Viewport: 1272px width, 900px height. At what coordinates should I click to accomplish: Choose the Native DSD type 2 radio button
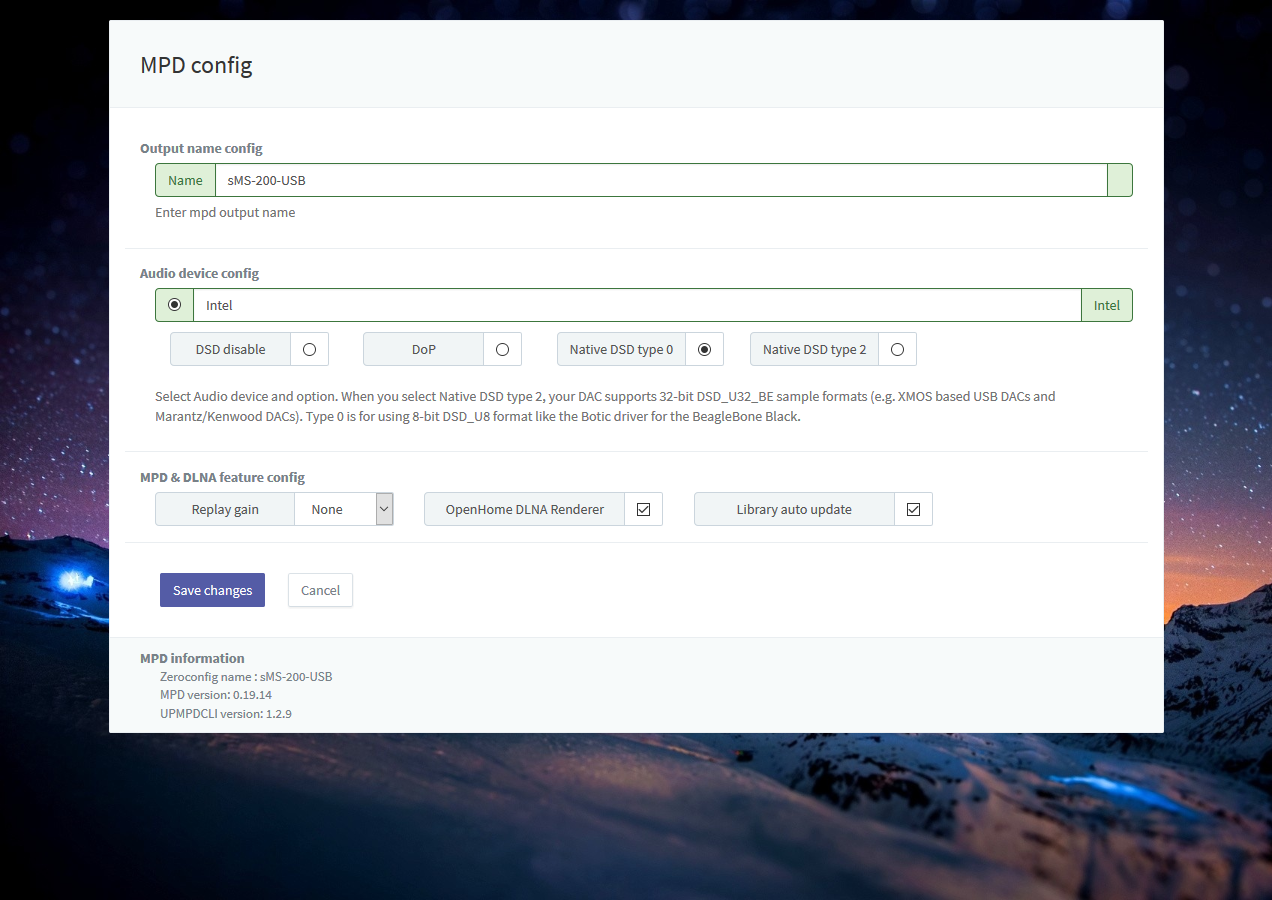(x=897, y=349)
